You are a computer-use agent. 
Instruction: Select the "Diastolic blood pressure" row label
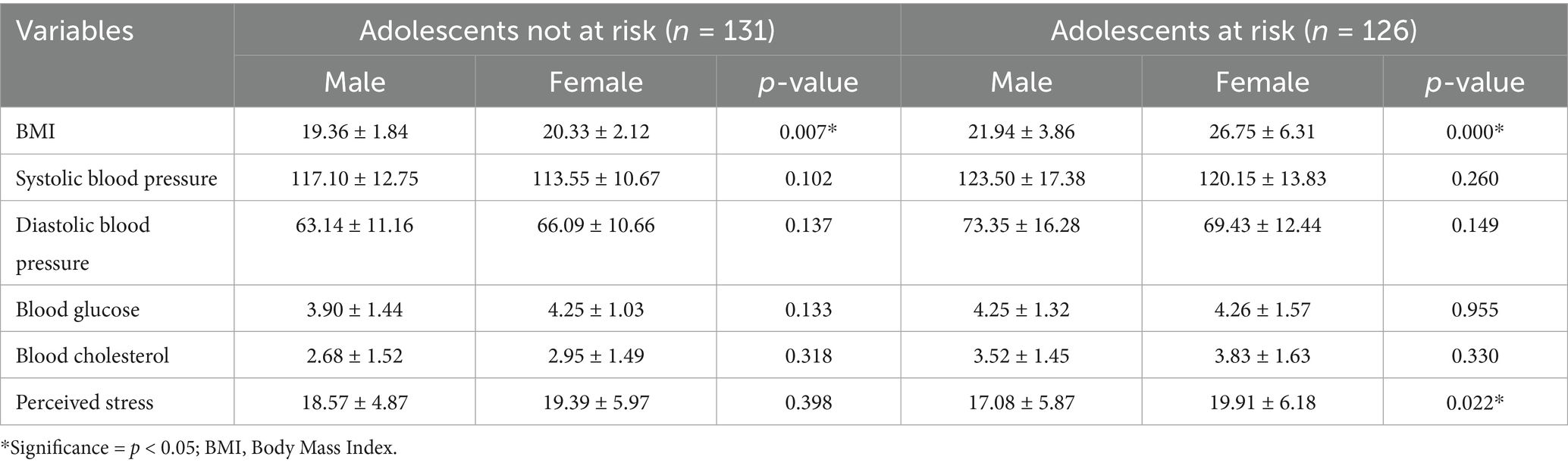click(x=83, y=243)
